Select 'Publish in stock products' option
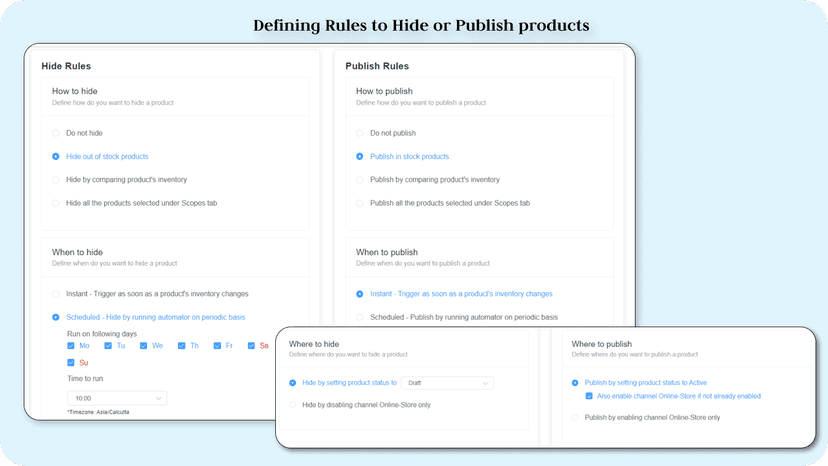 360,156
